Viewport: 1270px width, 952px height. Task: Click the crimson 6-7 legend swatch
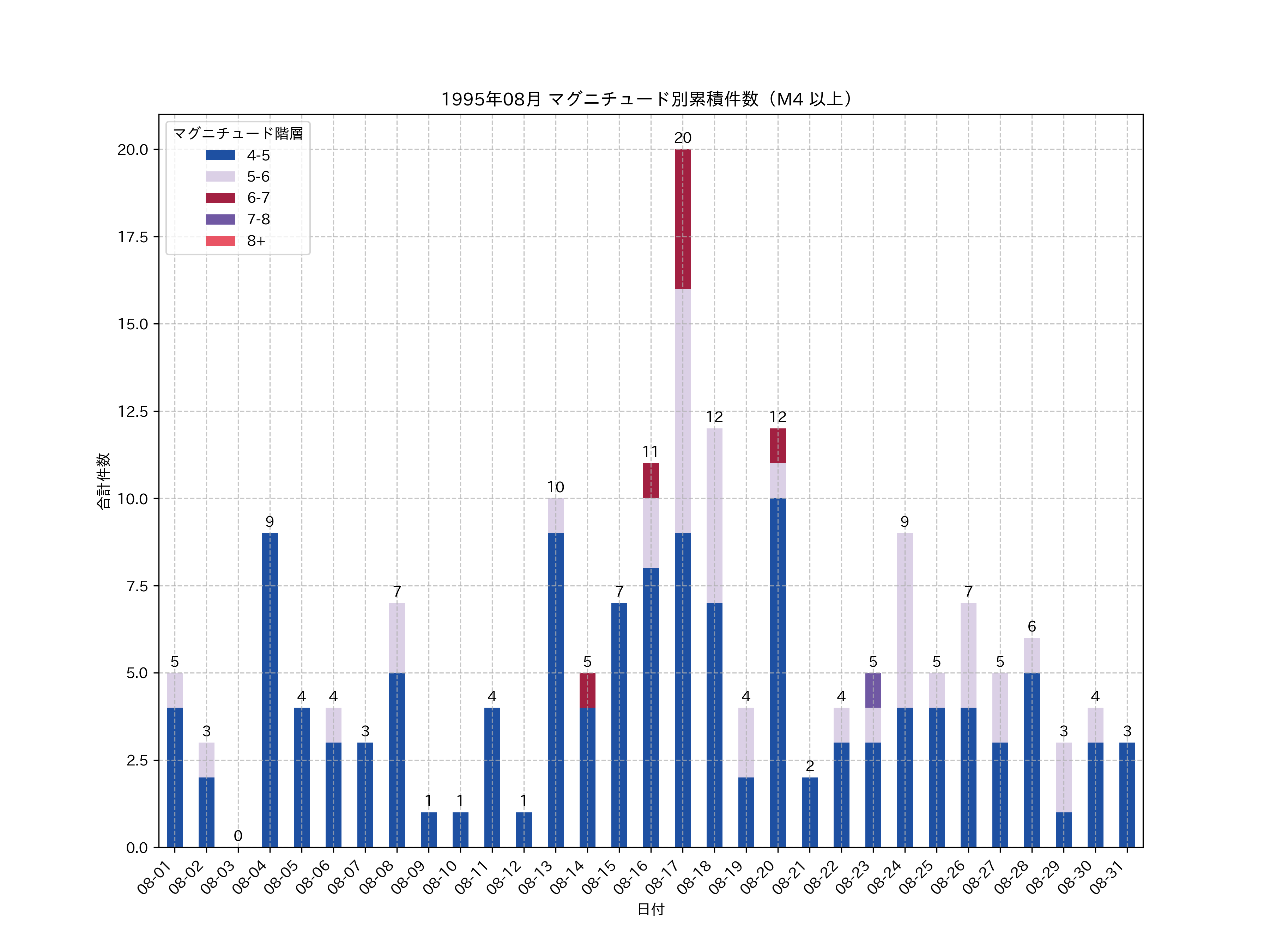(220, 198)
